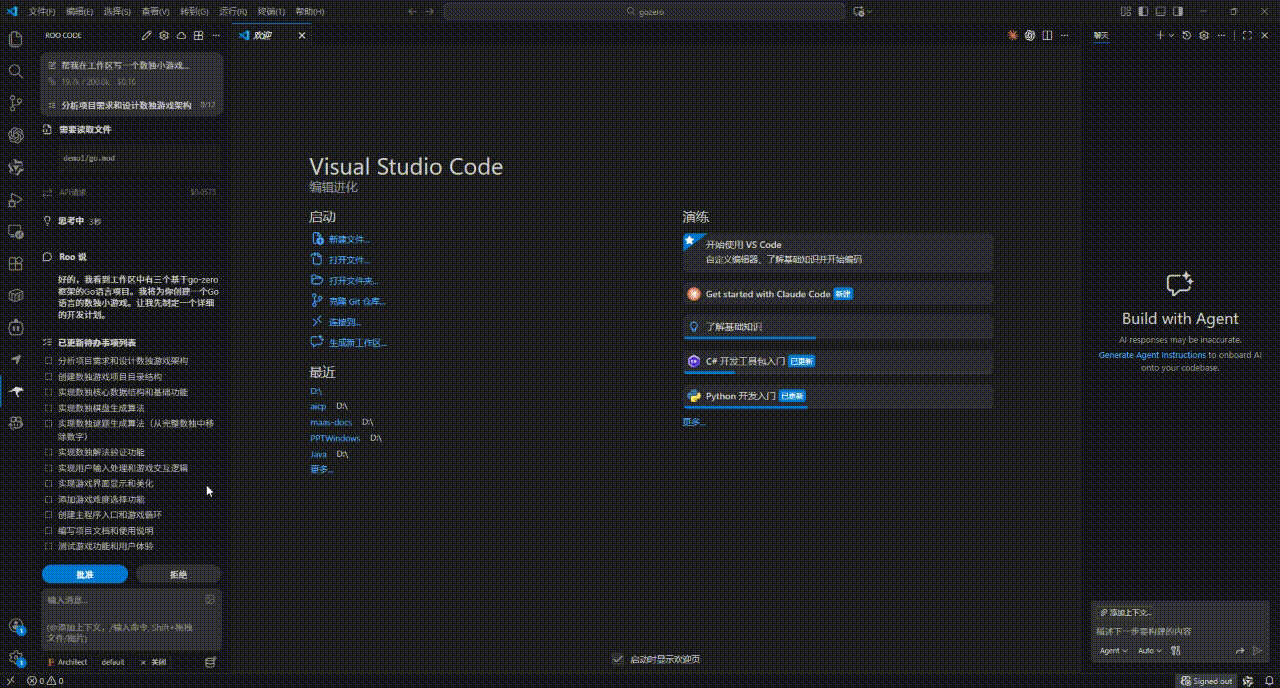Select the 欢迎 editor tab
The height and width of the screenshot is (688, 1280).
pos(262,35)
